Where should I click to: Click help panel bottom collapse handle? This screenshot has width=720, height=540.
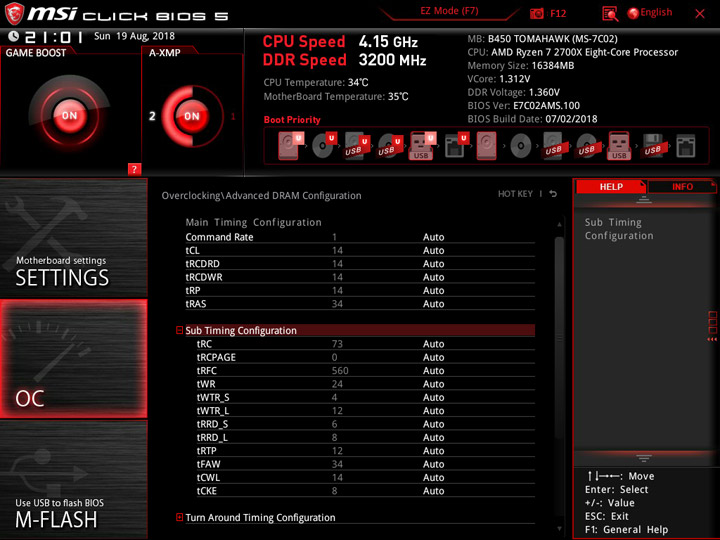coord(644,458)
